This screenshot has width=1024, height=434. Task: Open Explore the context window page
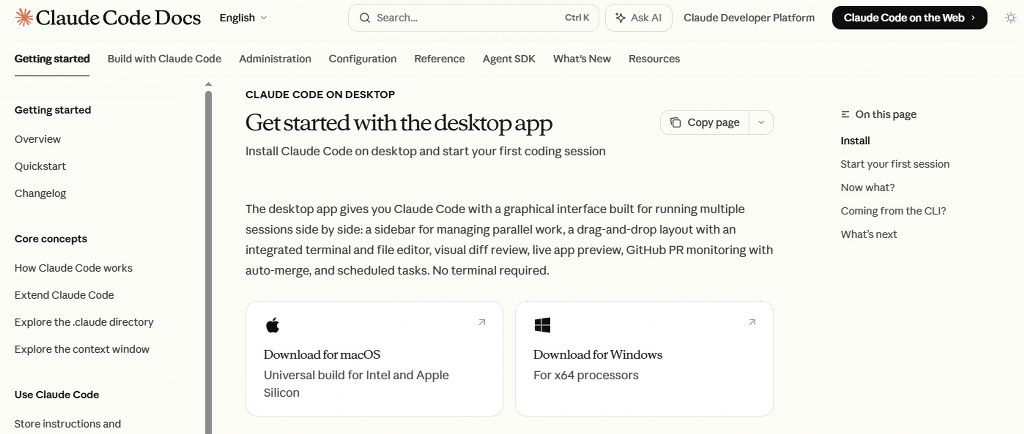pos(82,349)
